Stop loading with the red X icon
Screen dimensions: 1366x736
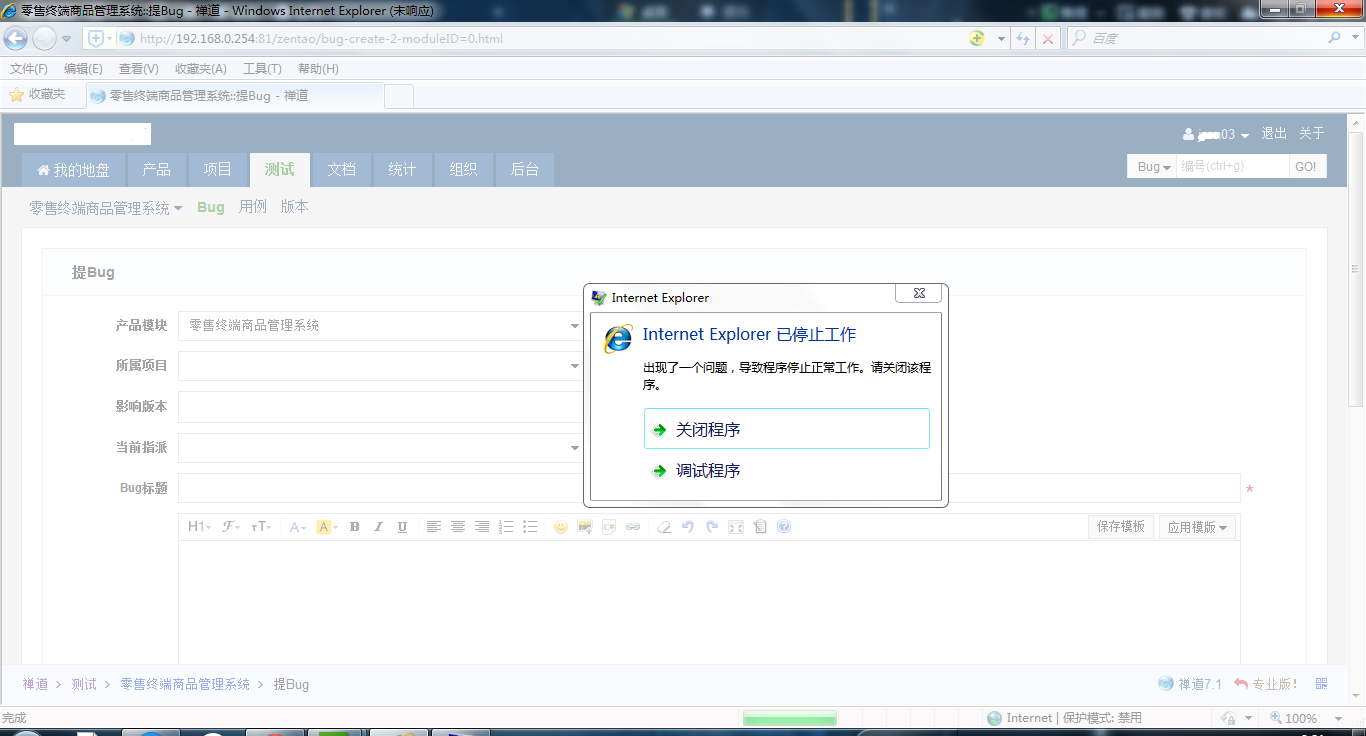(1047, 39)
